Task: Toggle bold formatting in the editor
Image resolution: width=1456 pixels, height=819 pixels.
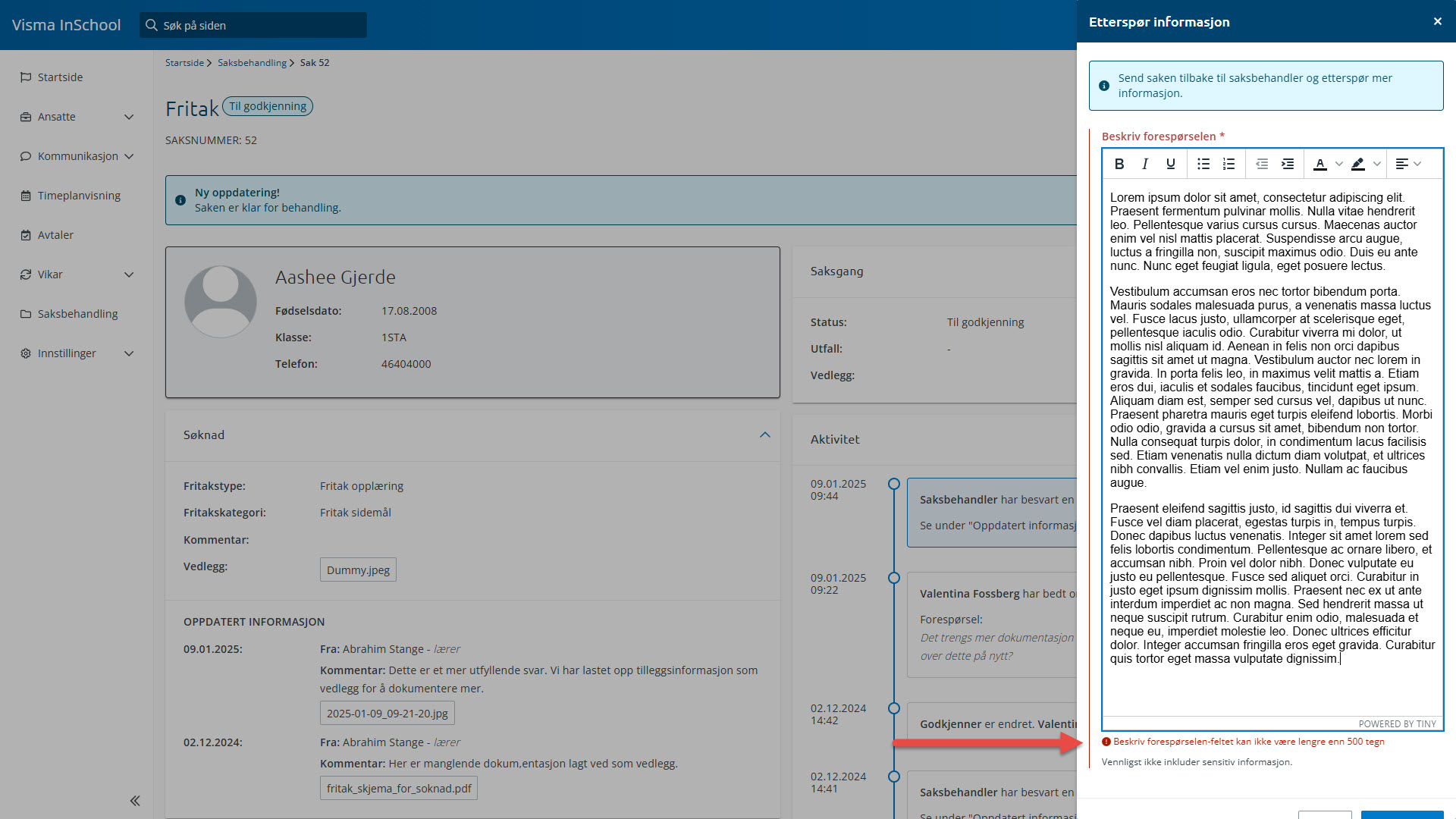Action: (1119, 164)
